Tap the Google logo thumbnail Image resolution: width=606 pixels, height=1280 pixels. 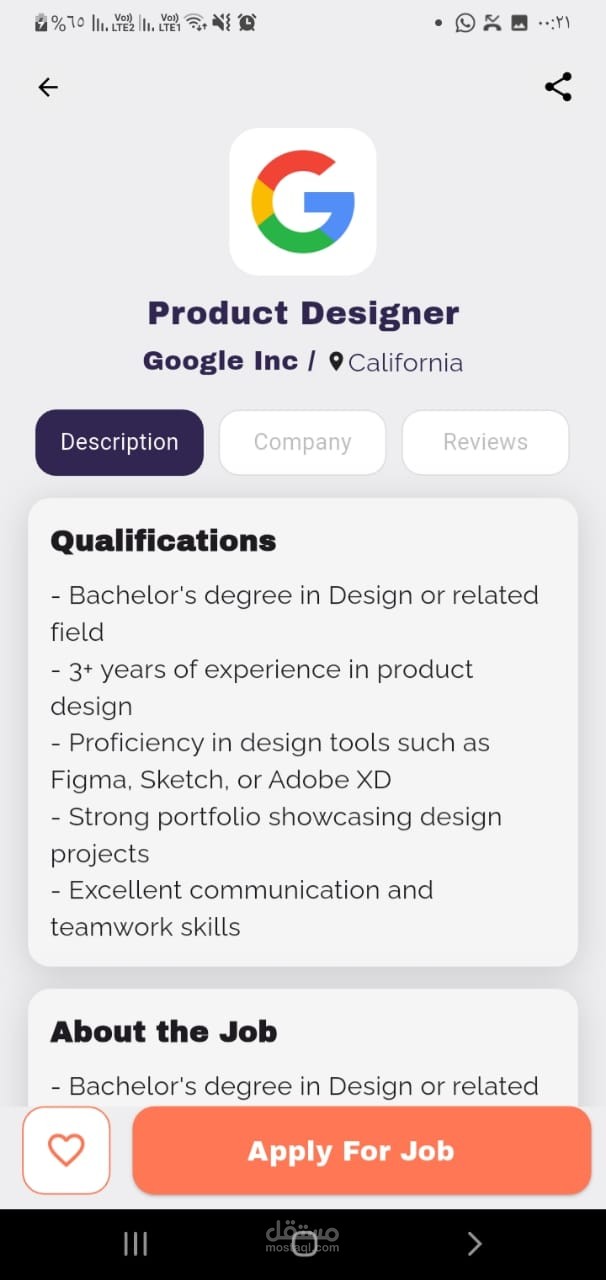303,201
